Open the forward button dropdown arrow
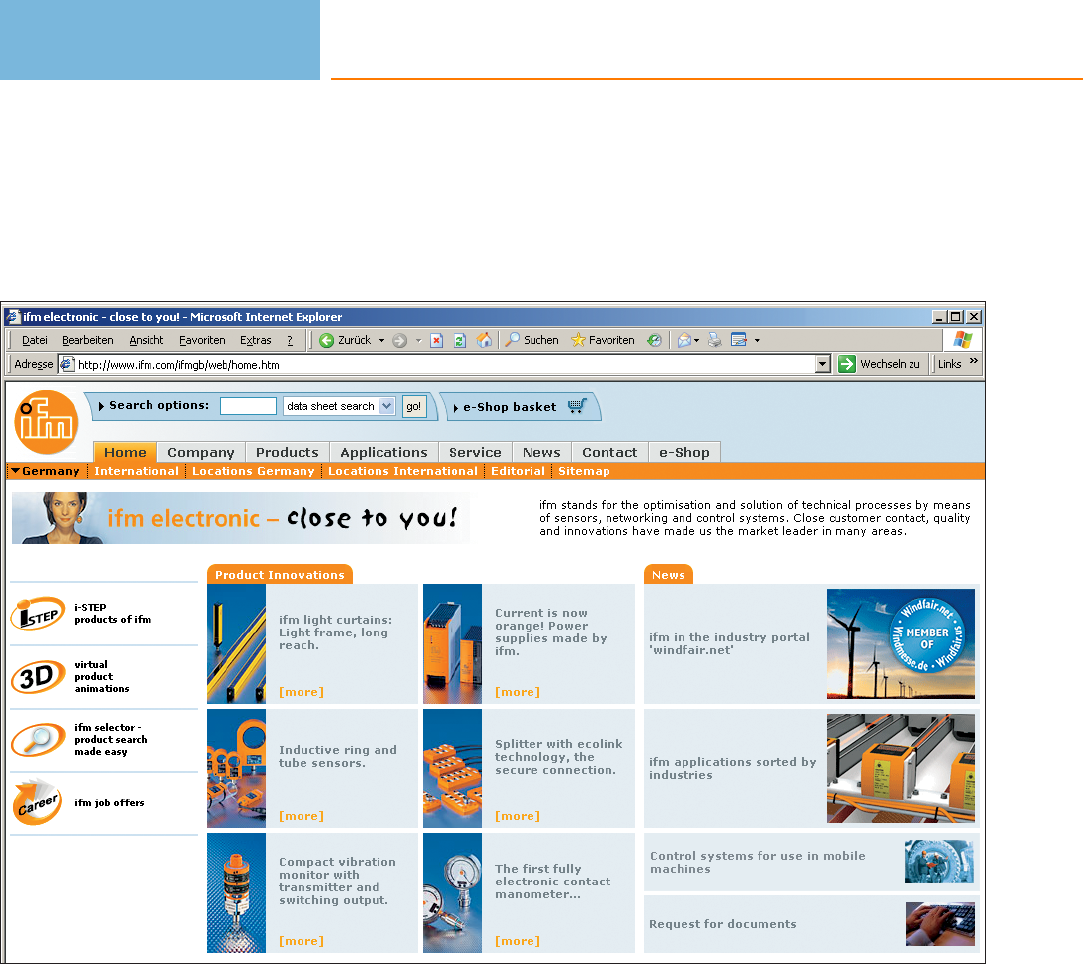 [419, 340]
